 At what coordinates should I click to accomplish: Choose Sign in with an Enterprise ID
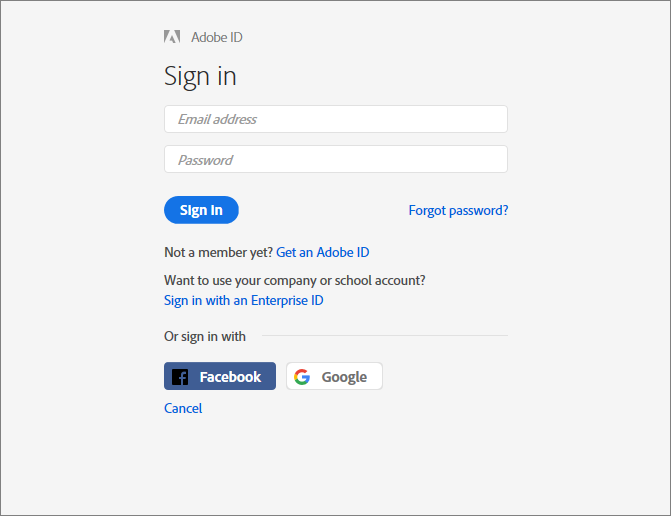click(243, 300)
